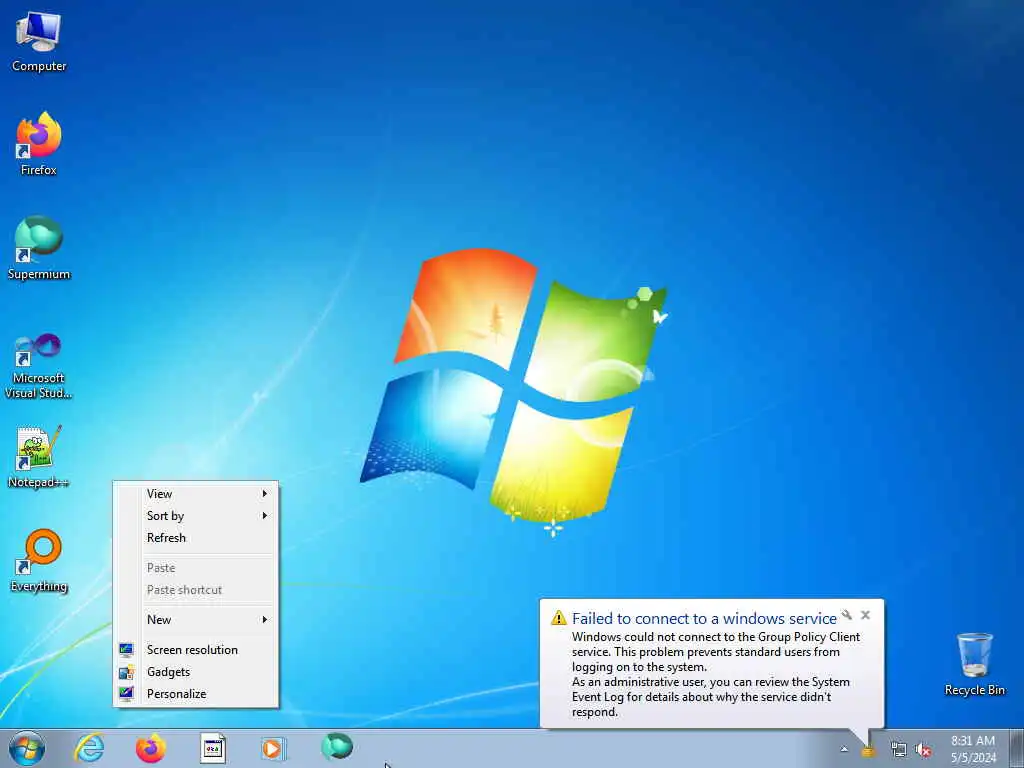Screen dimensions: 1024x768
Task: Click the yellow notification tray icon
Action: (x=868, y=751)
